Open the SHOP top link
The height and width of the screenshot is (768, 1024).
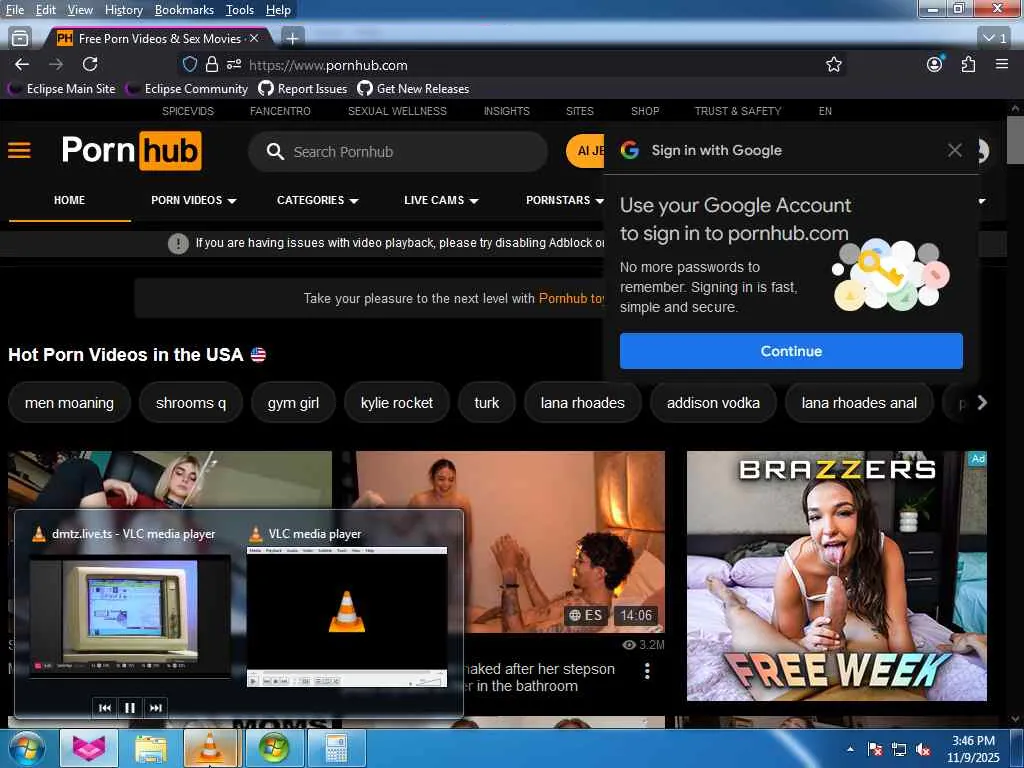click(x=645, y=111)
